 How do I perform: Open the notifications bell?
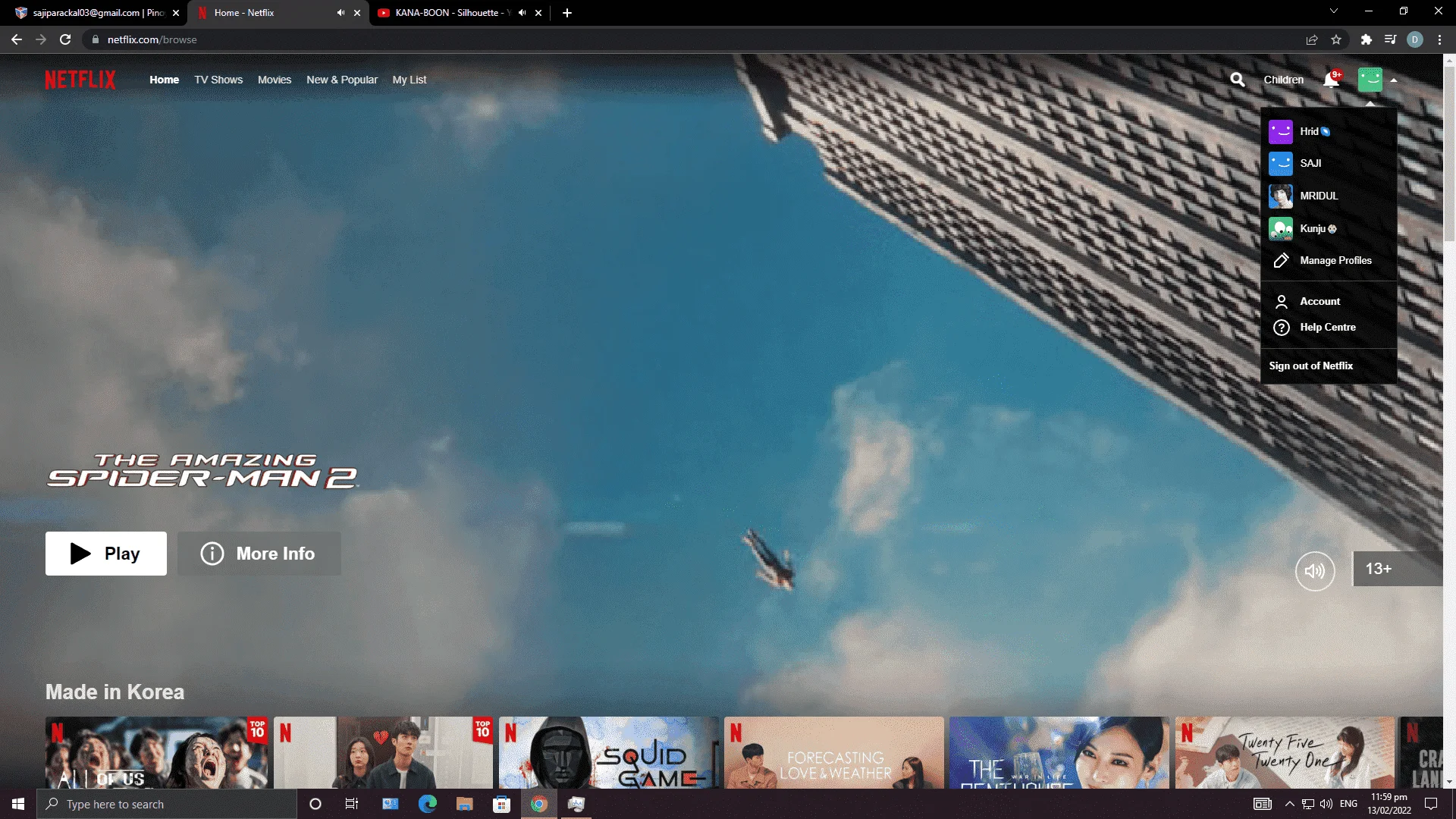(1331, 80)
